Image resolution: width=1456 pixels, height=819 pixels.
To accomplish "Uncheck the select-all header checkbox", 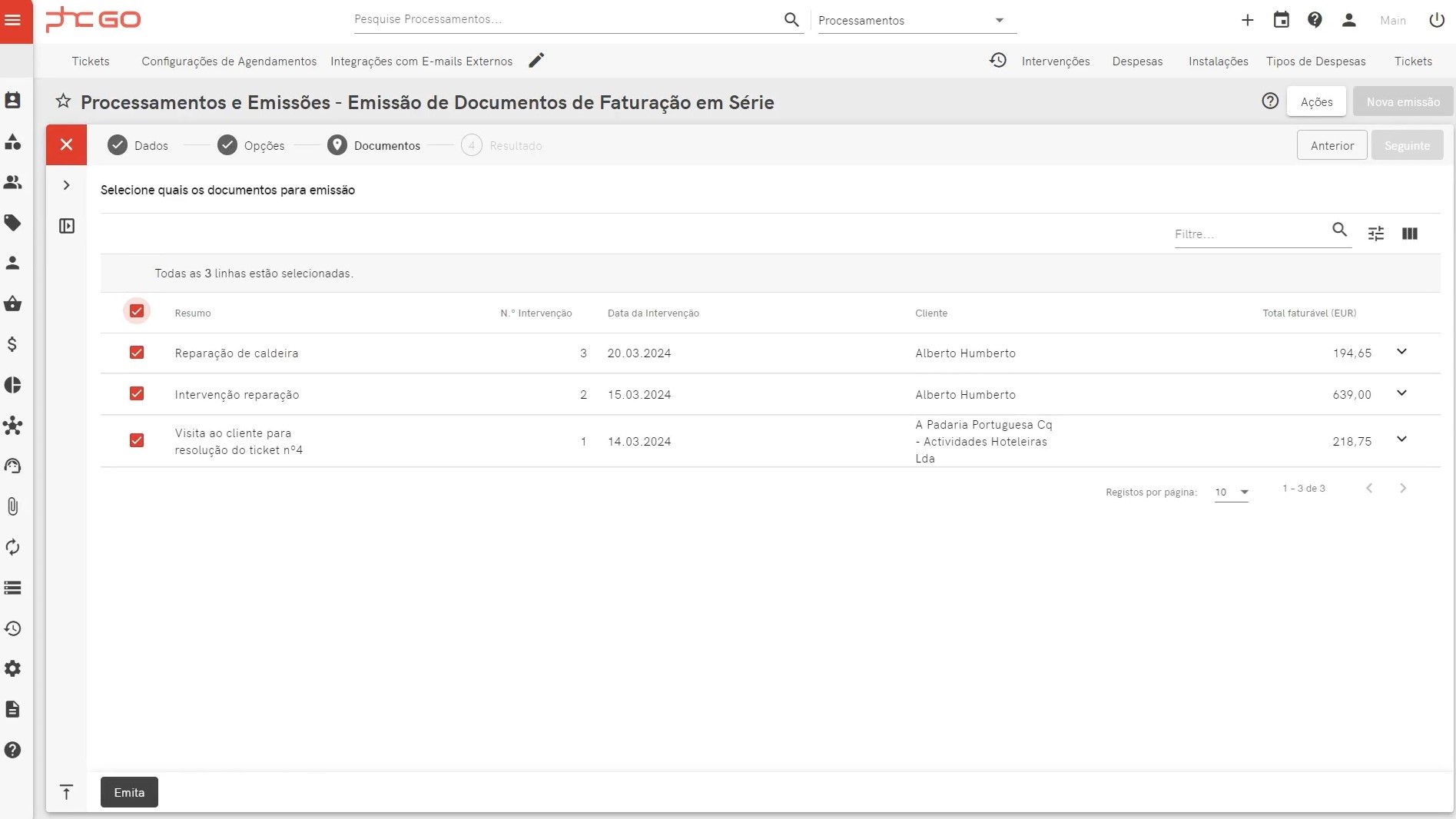I will (x=137, y=311).
